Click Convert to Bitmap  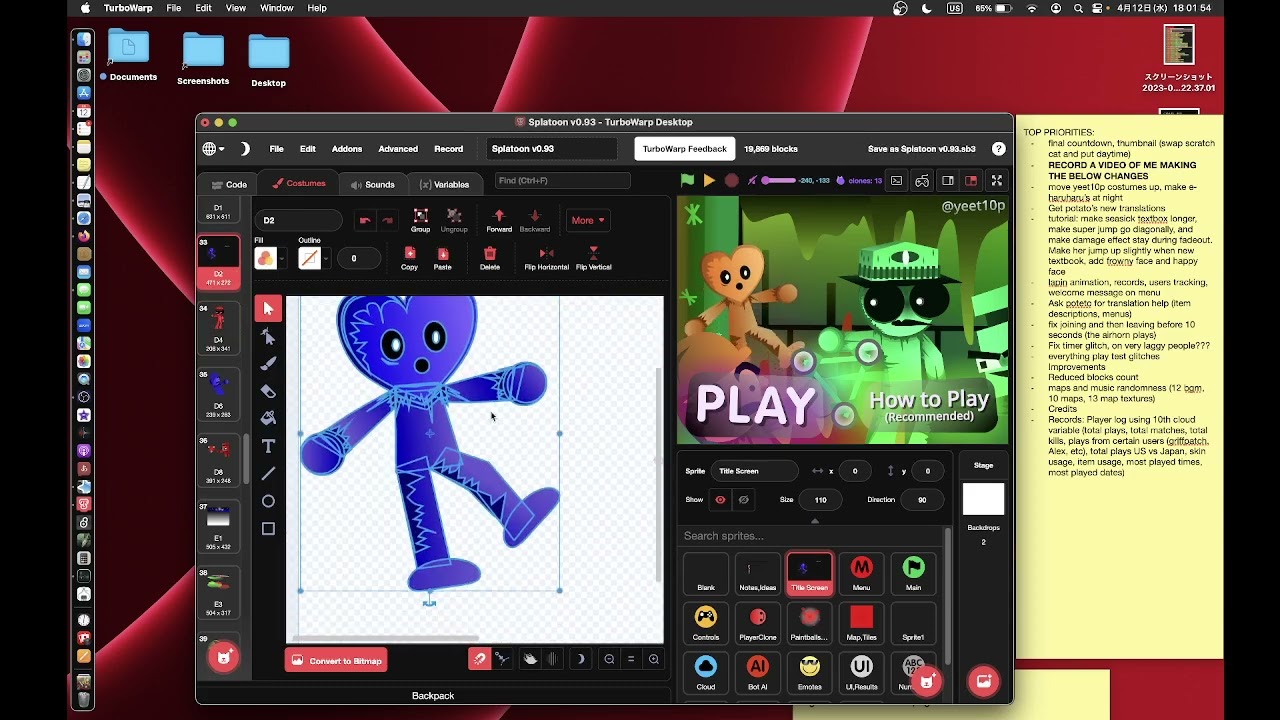tap(336, 661)
